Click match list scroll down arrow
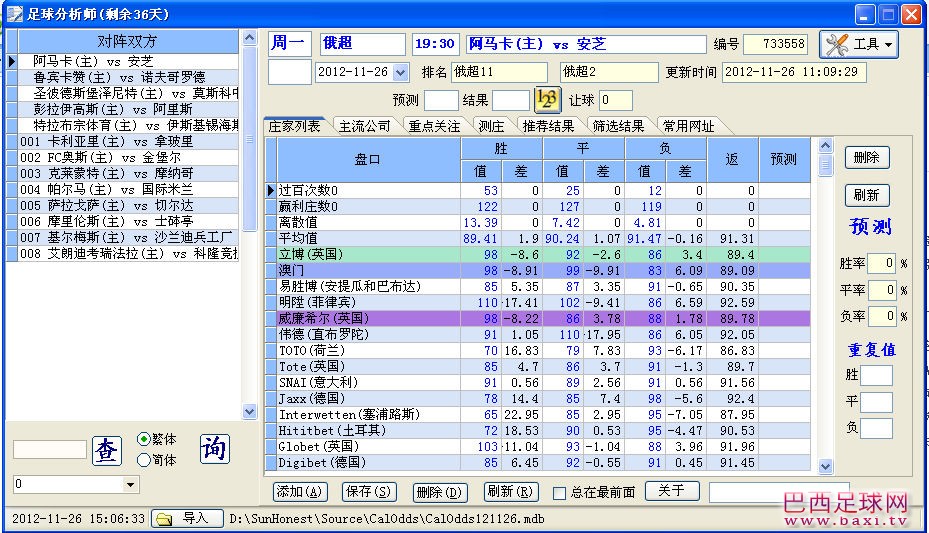The image size is (929, 533). pyautogui.click(x=249, y=411)
